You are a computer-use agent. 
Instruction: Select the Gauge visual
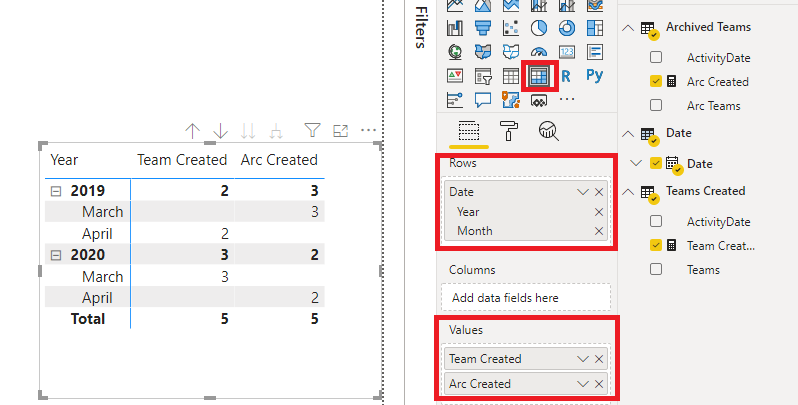coord(539,51)
